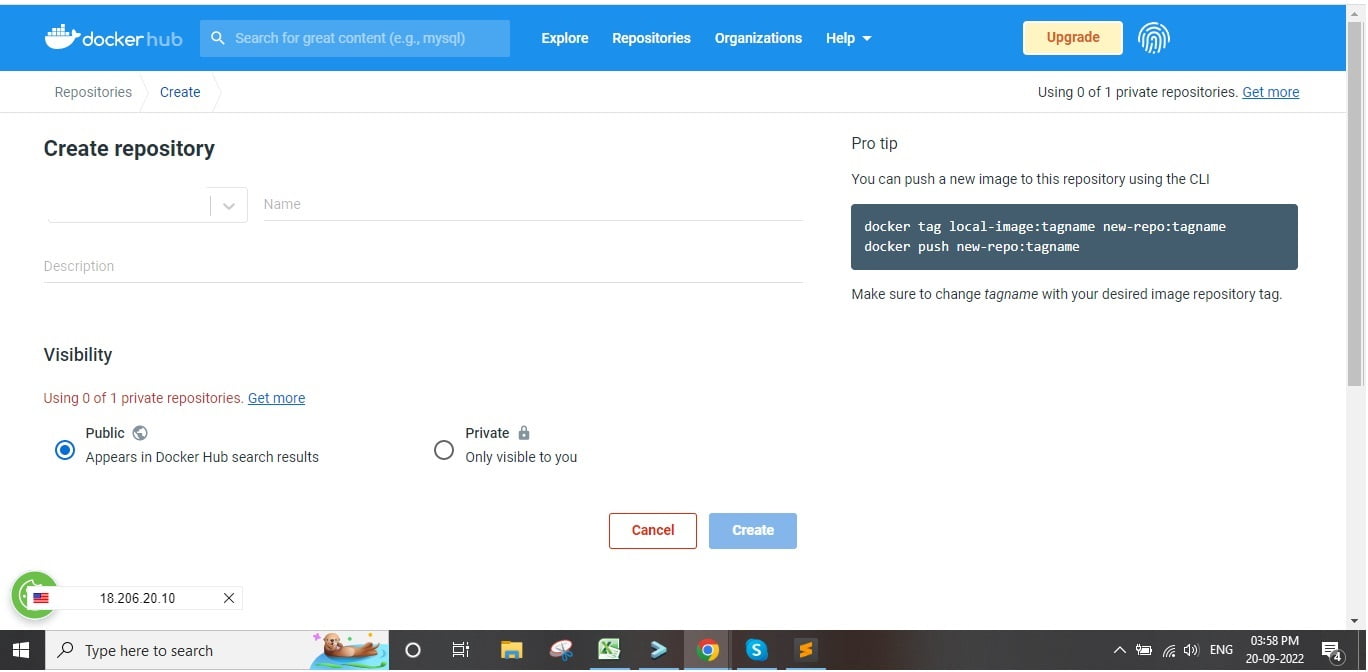Open the Wi-Fi network tray icon
The height and width of the screenshot is (672, 1368).
(x=1168, y=650)
